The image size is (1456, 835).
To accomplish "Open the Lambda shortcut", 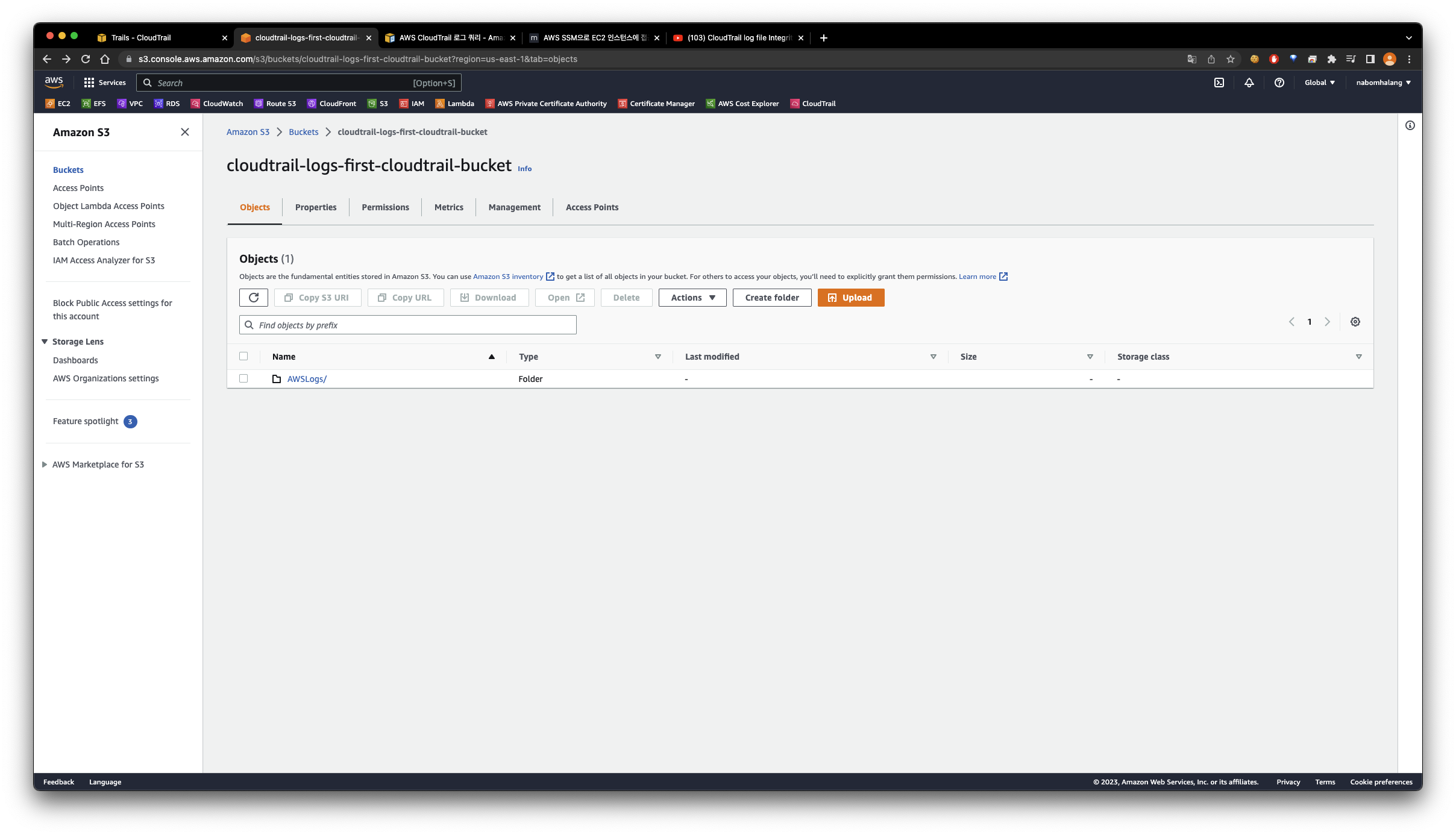I will point(455,104).
